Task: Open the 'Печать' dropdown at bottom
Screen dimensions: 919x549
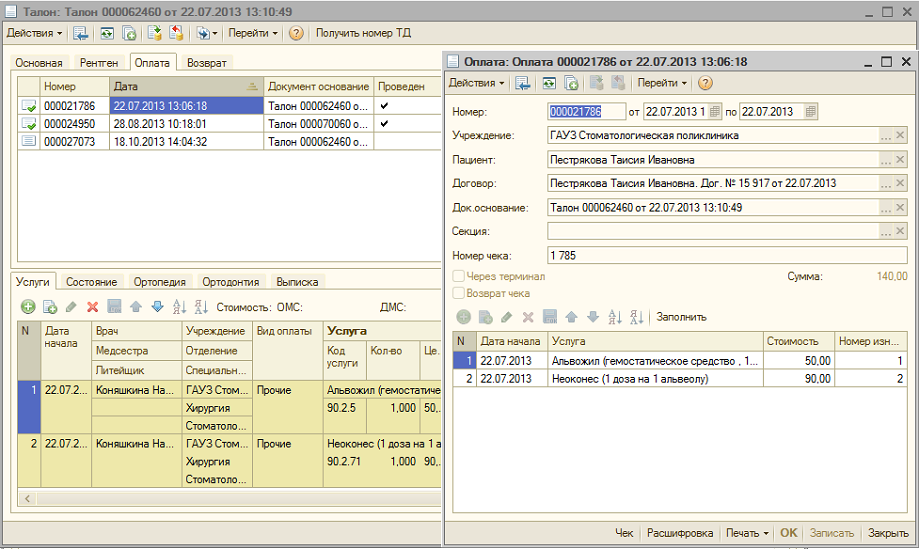Action: [x=748, y=533]
